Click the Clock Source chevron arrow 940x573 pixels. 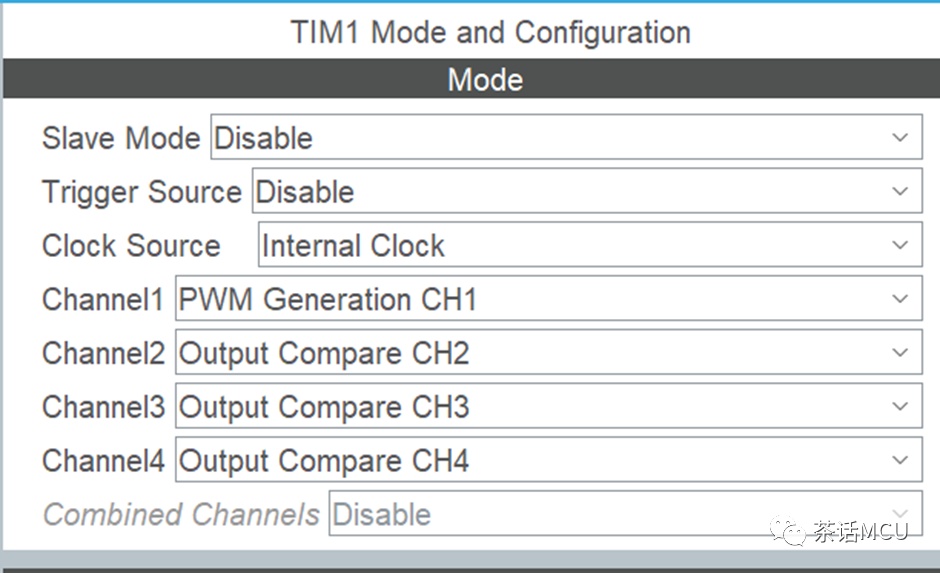900,245
